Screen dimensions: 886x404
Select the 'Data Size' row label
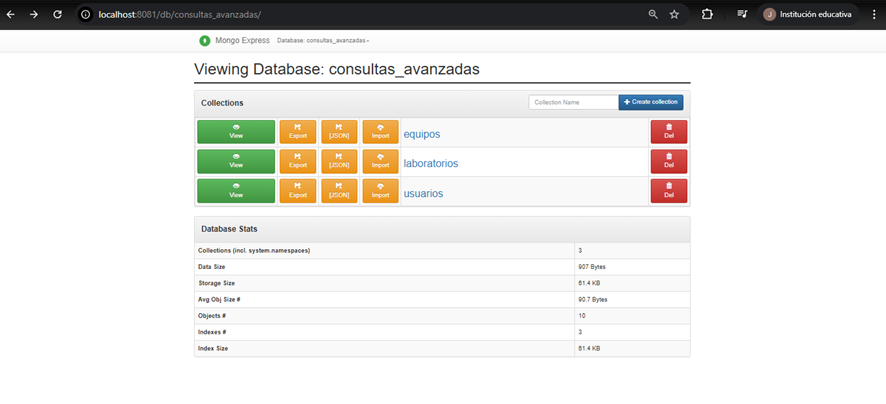pyautogui.click(x=212, y=267)
